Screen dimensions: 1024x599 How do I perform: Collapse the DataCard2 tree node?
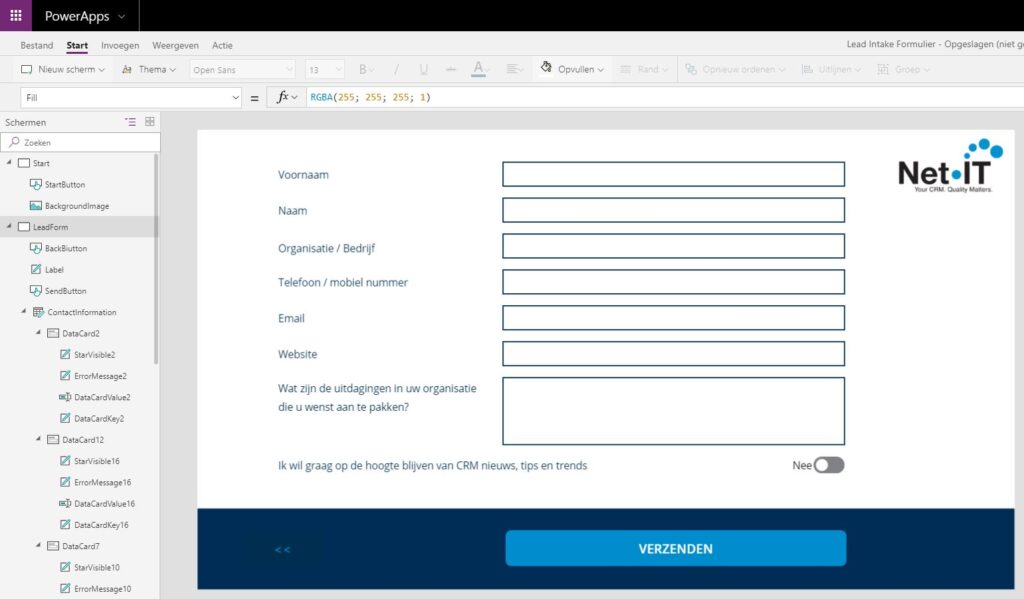pyautogui.click(x=38, y=333)
